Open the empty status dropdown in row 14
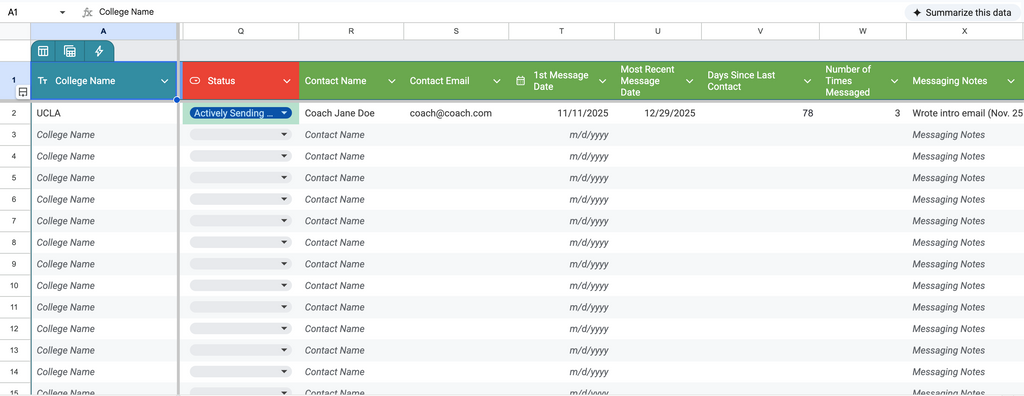The image size is (1024, 396). click(240, 372)
